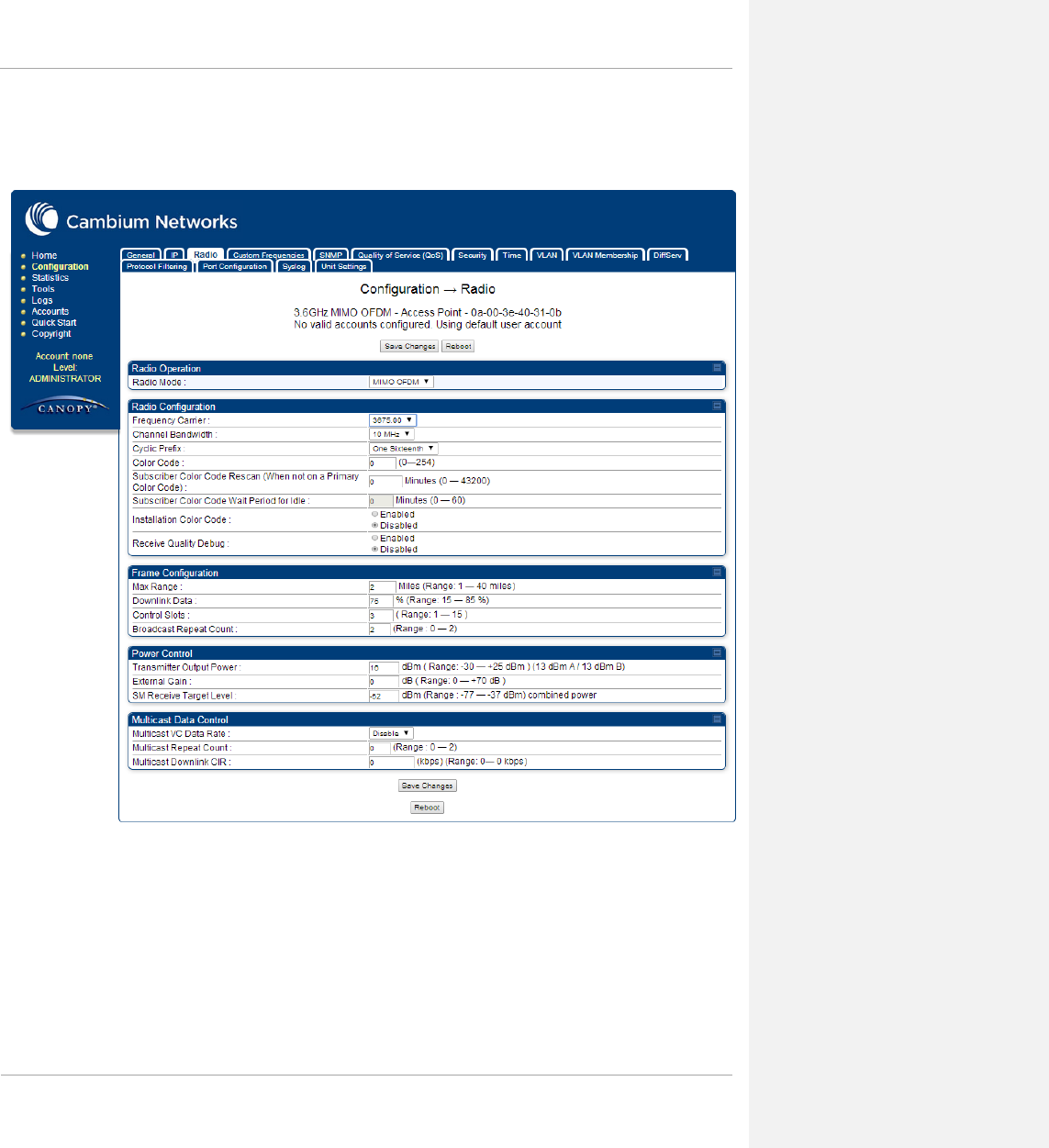The image size is (1049, 1148).
Task: Enable Installation Color Code
Action: [x=374, y=515]
